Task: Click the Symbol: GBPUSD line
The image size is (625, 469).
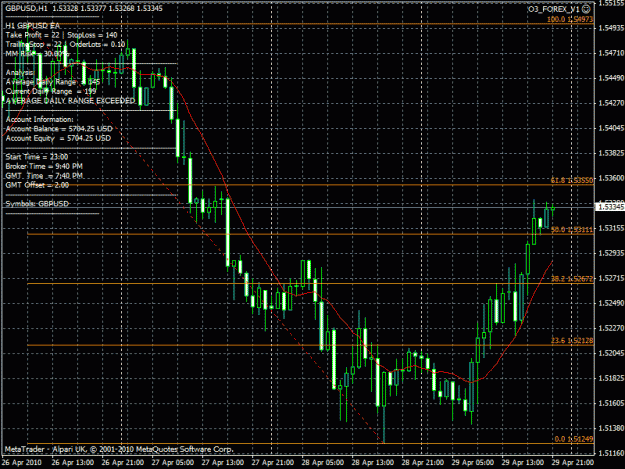Action: (x=37, y=204)
